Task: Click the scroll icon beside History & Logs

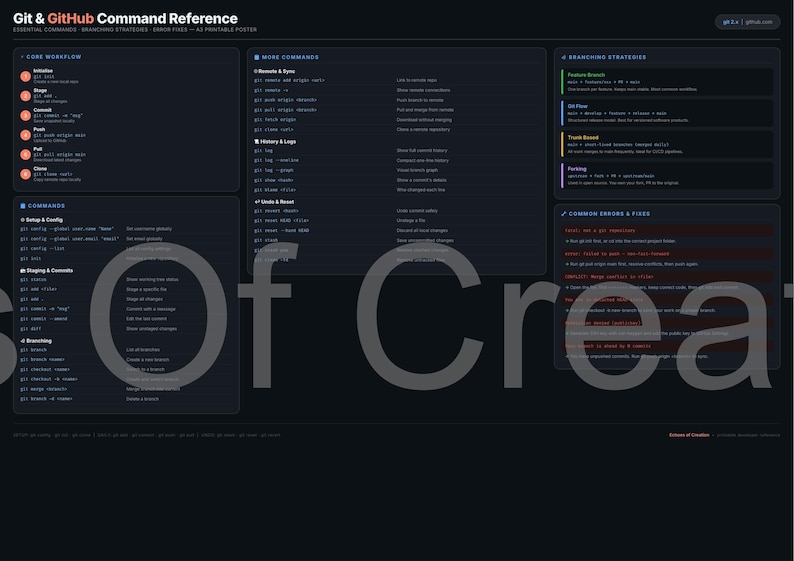Action: (x=257, y=142)
